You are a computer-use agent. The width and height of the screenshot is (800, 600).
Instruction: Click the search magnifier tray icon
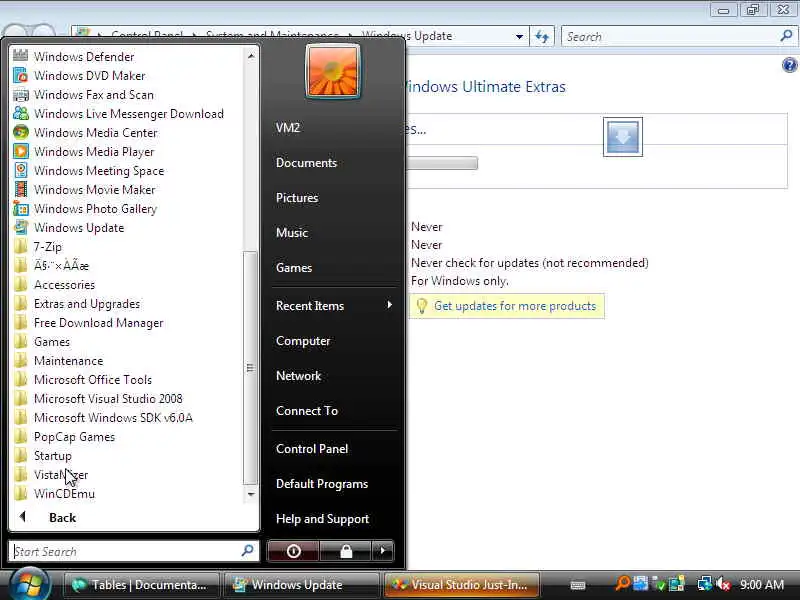click(x=622, y=583)
